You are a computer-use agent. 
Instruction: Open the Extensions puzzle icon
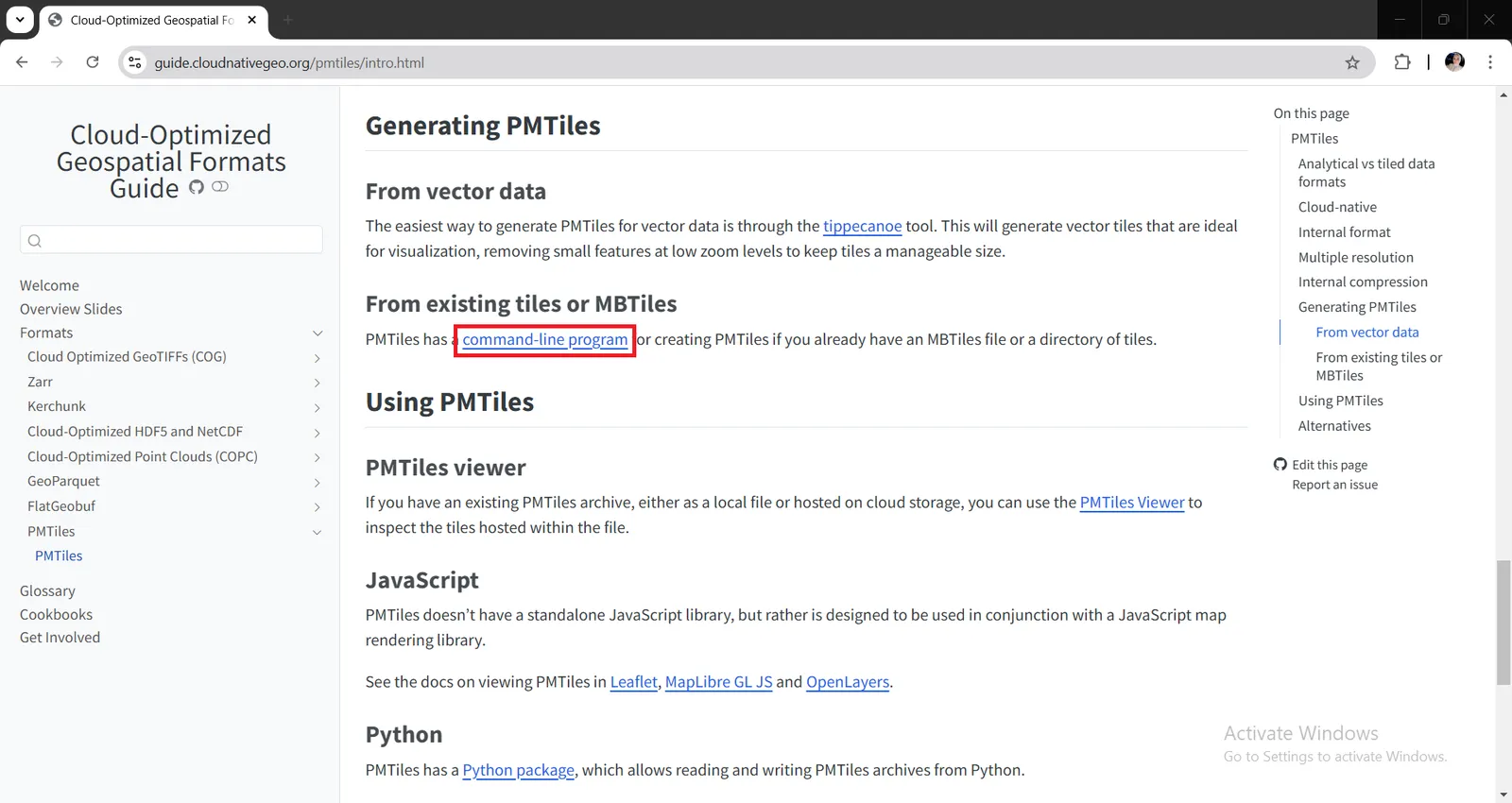(x=1402, y=62)
